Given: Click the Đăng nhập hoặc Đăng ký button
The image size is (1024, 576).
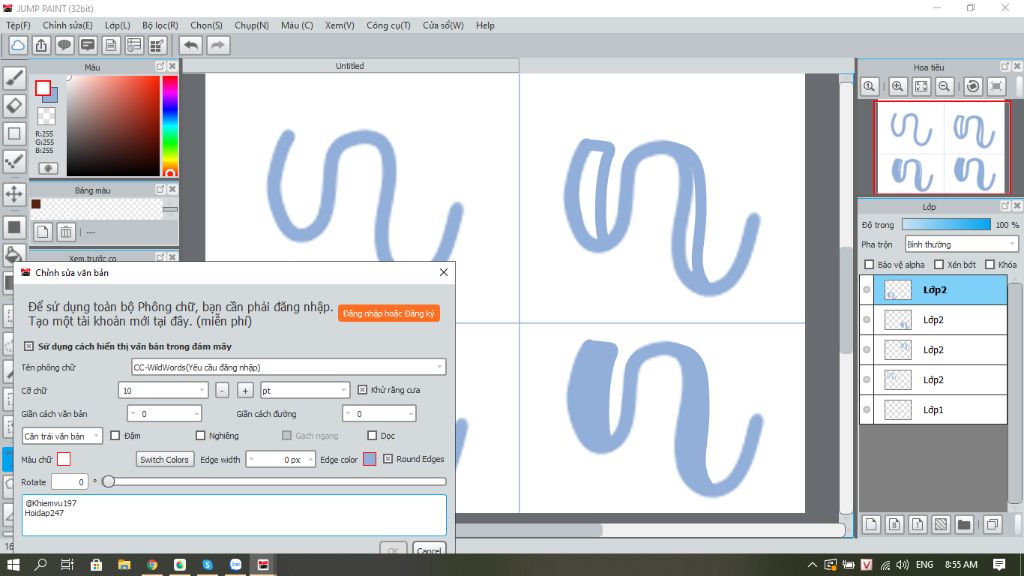Looking at the screenshot, I should pos(389,313).
